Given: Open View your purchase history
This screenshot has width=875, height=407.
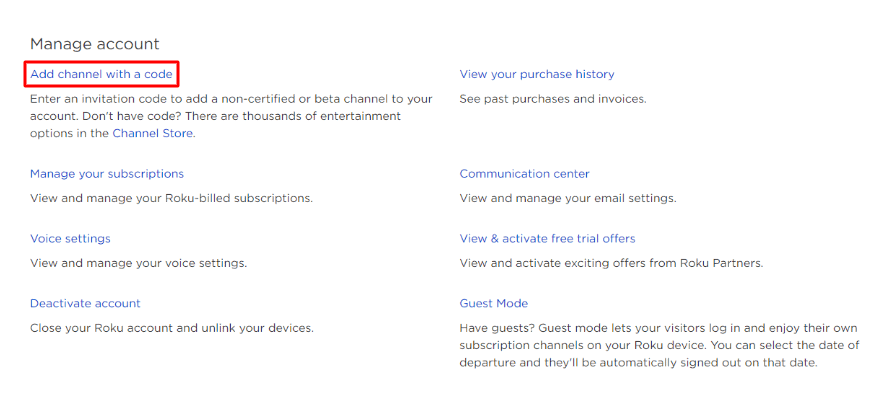Looking at the screenshot, I should click(536, 74).
